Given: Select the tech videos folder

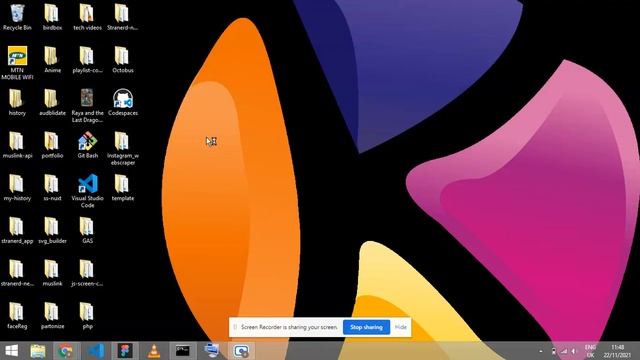Looking at the screenshot, I should [x=87, y=18].
